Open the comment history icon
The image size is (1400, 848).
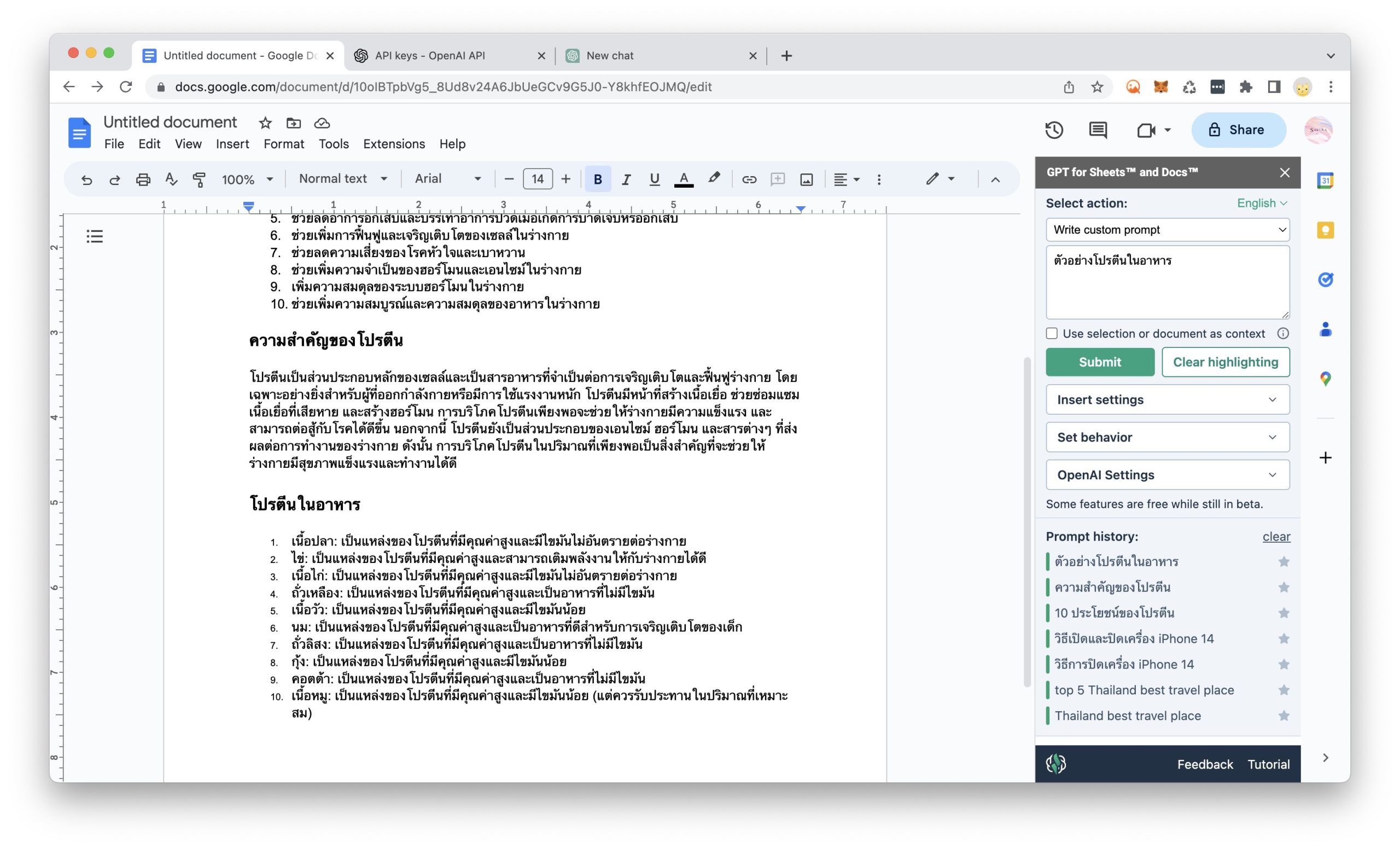(1097, 130)
